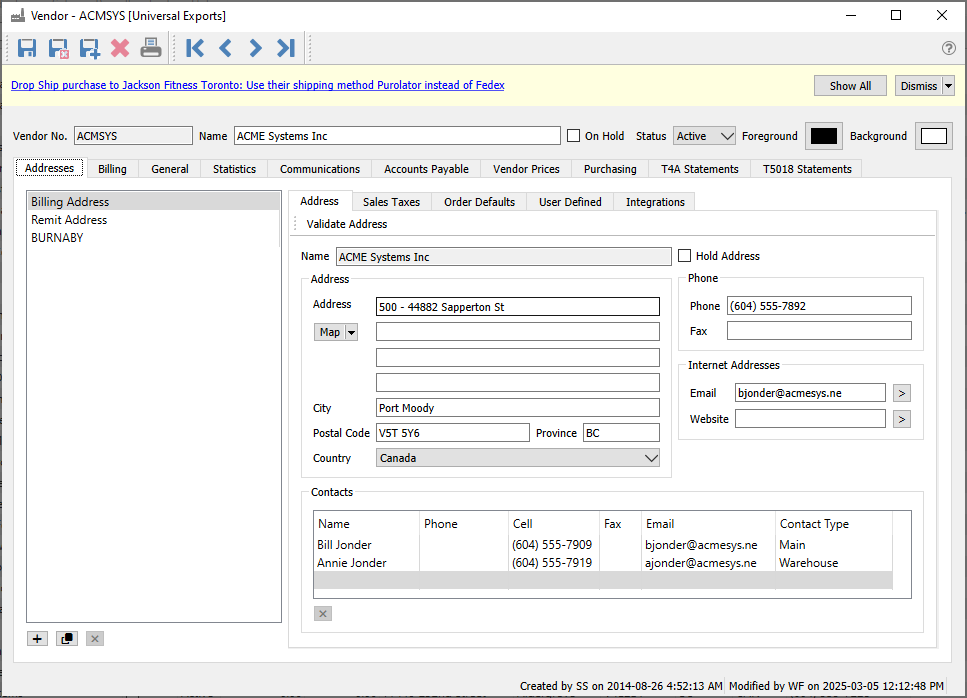The width and height of the screenshot is (967, 698).
Task: Click the Save vendor icon
Action: (27, 47)
